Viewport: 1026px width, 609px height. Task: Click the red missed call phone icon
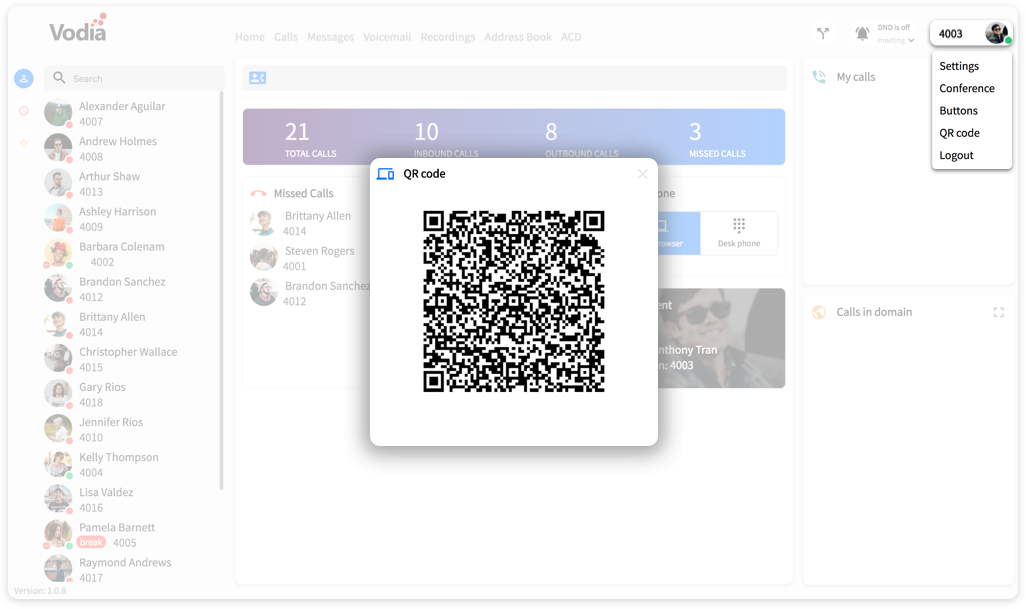coord(258,194)
